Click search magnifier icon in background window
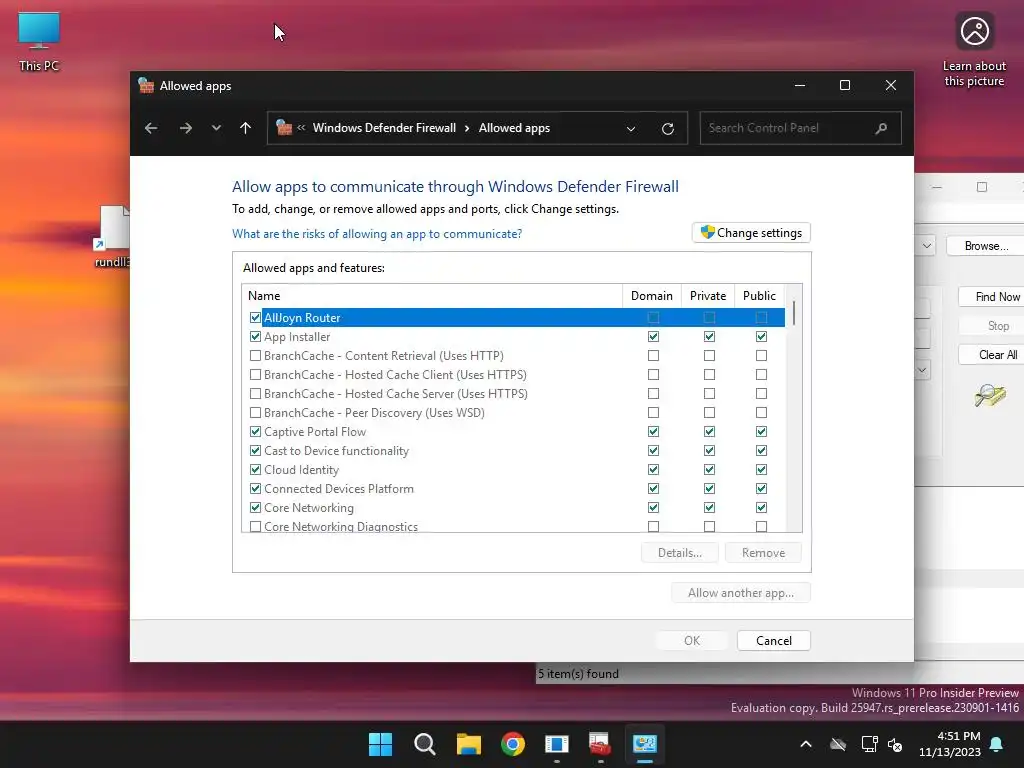Viewport: 1024px width, 768px height. 990,395
